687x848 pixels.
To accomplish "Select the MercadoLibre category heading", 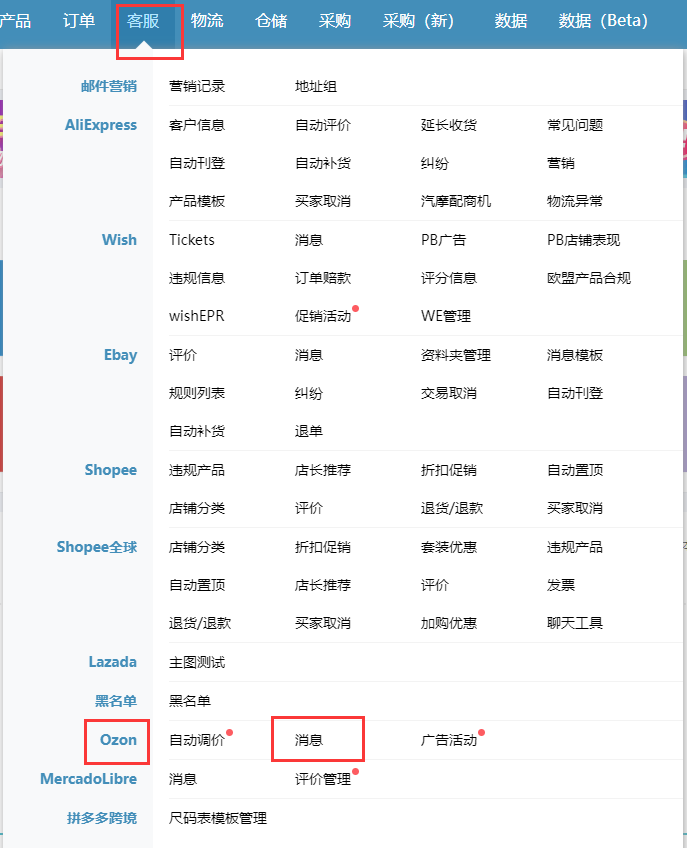I will click(x=88, y=779).
